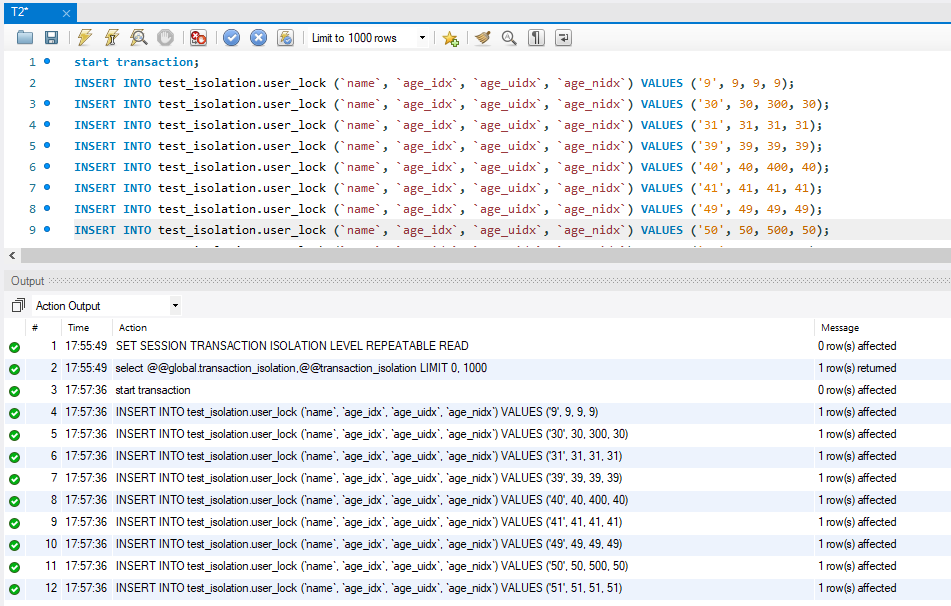This screenshot has width=951, height=606.
Task: Click editor line inserting VALUES ('30', 30, 300, 30)
Action: 451,104
